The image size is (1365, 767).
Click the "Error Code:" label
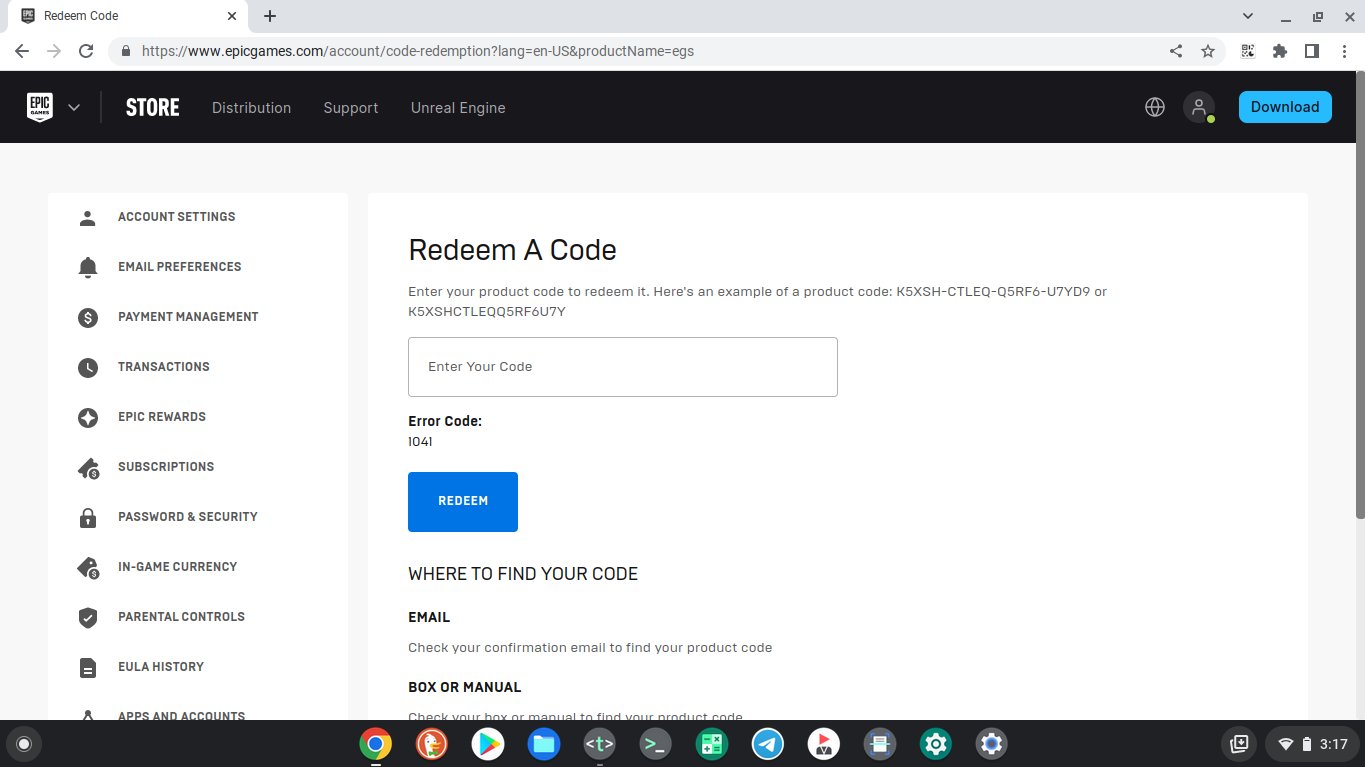(x=445, y=421)
